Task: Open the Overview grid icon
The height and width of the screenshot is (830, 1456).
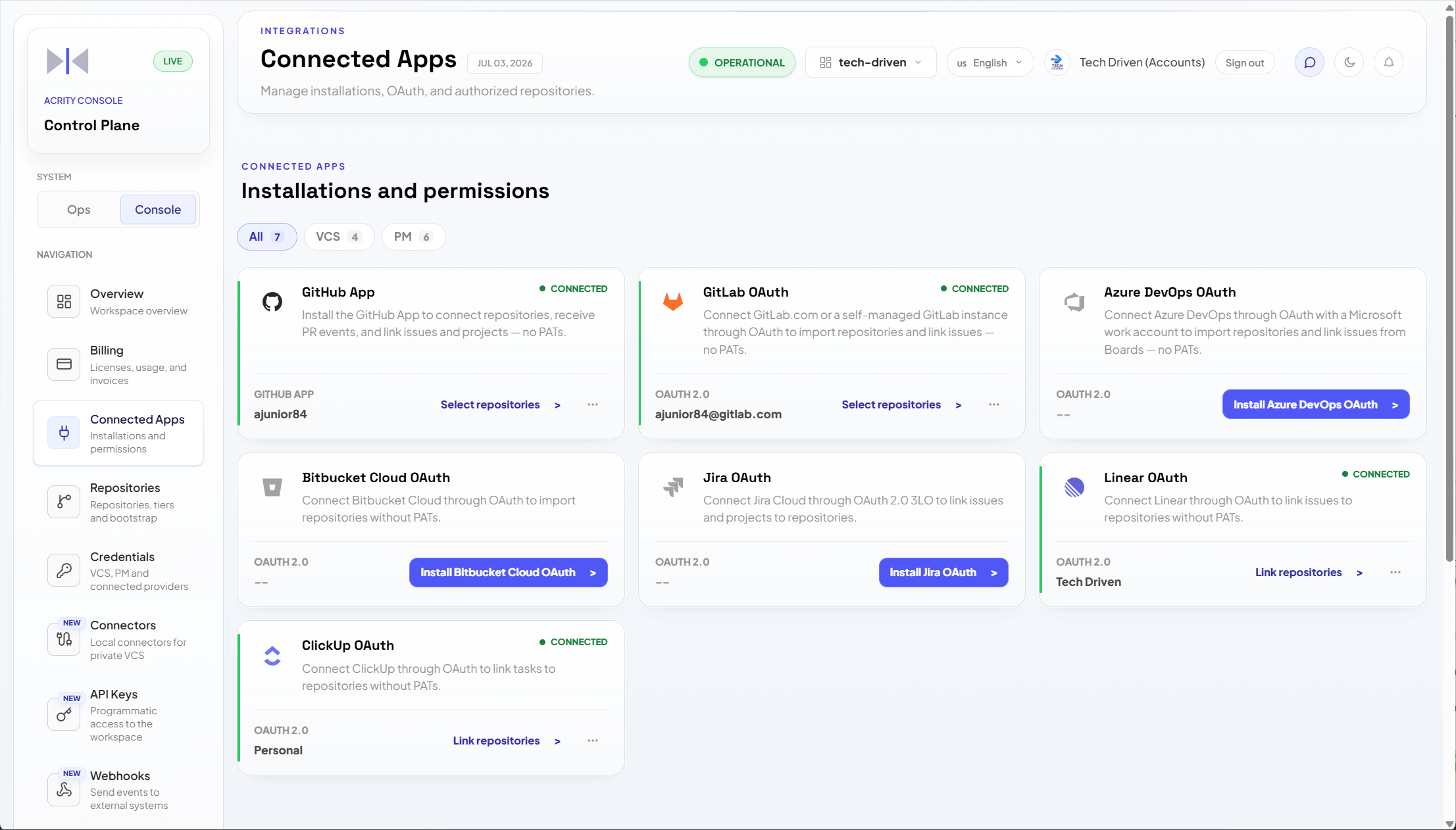Action: pyautogui.click(x=64, y=301)
